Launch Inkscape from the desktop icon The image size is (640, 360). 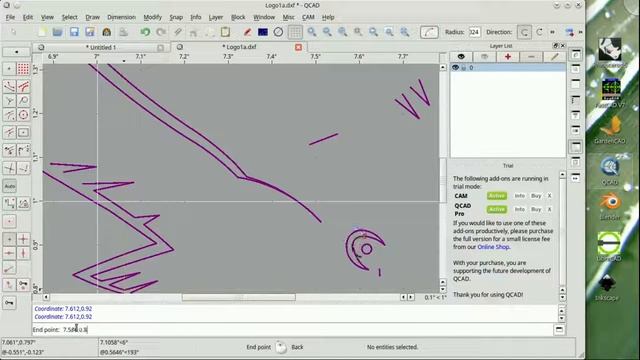click(607, 287)
